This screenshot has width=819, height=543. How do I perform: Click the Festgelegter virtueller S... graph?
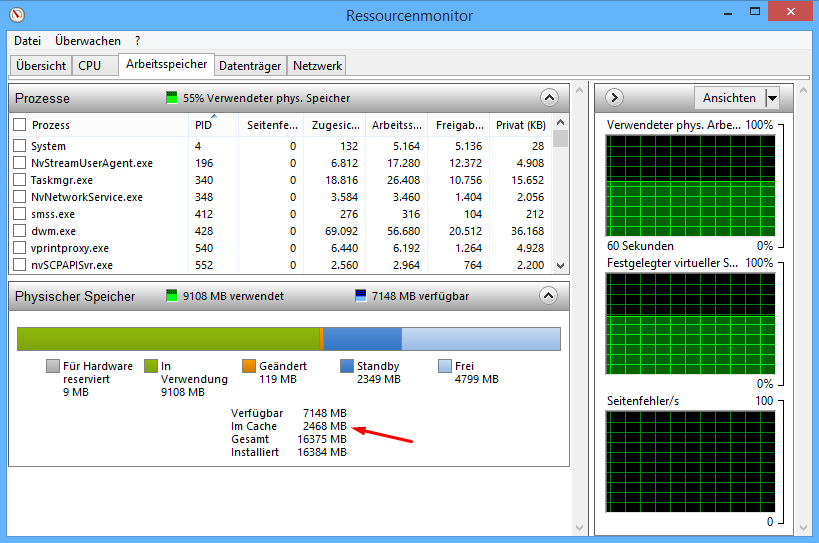pos(691,324)
